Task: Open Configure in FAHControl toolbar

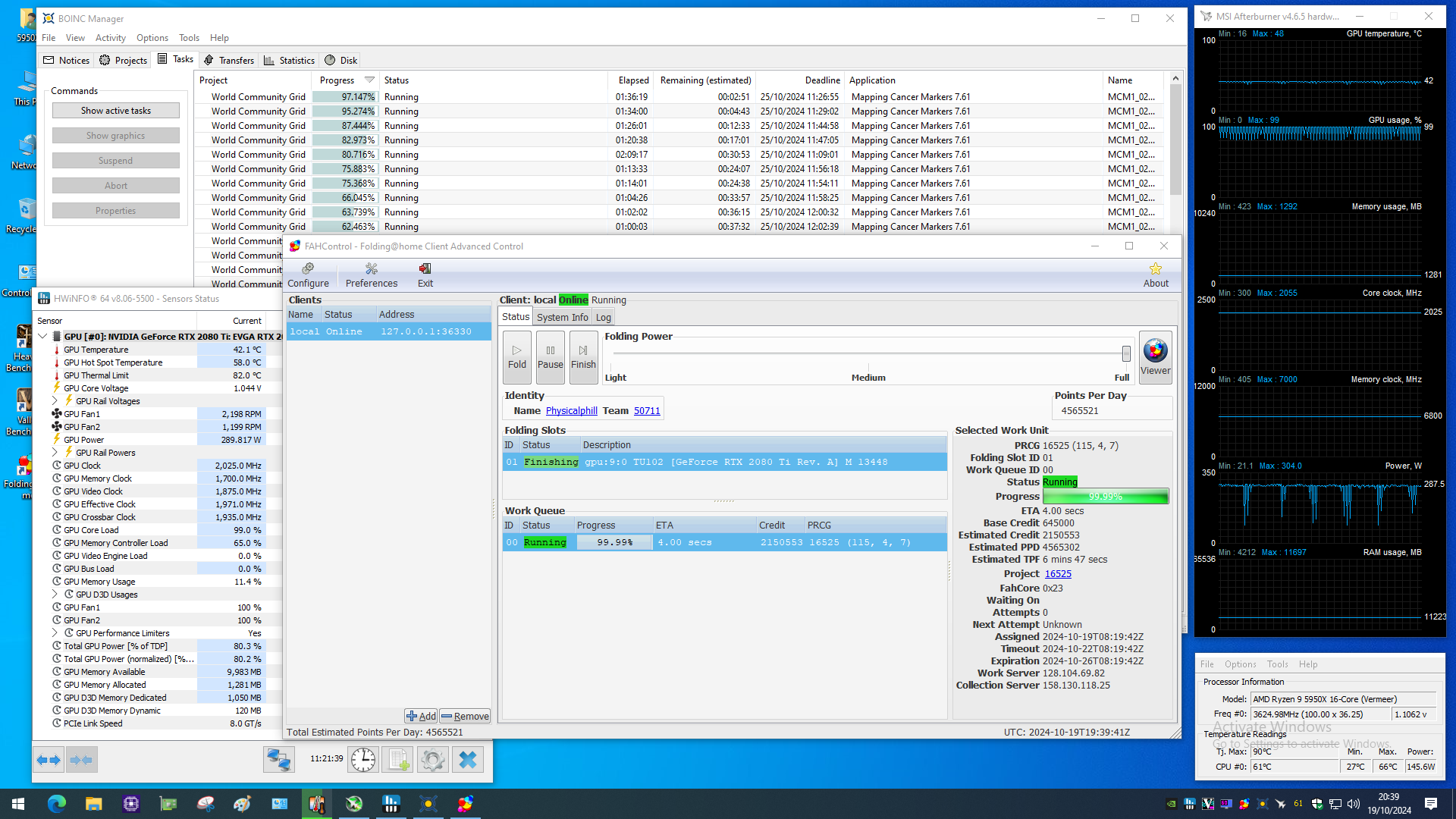Action: (308, 275)
